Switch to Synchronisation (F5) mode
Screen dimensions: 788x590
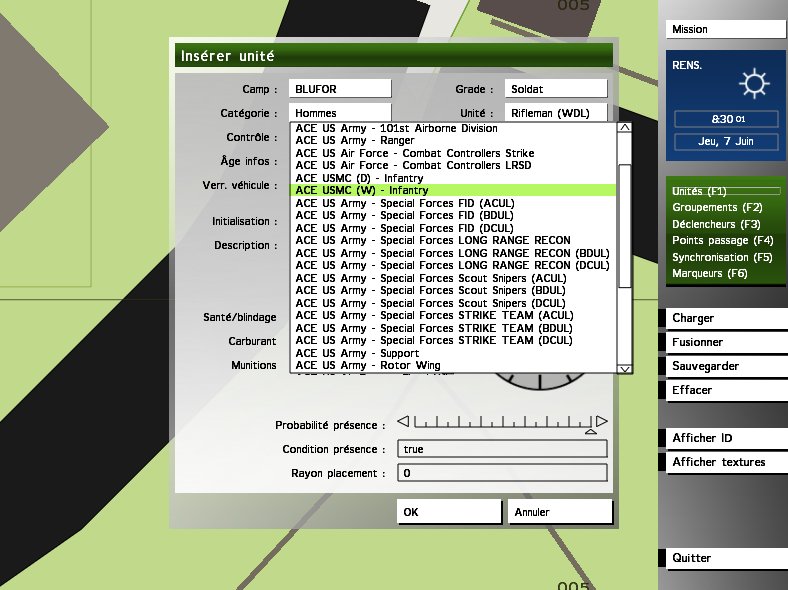click(x=722, y=257)
